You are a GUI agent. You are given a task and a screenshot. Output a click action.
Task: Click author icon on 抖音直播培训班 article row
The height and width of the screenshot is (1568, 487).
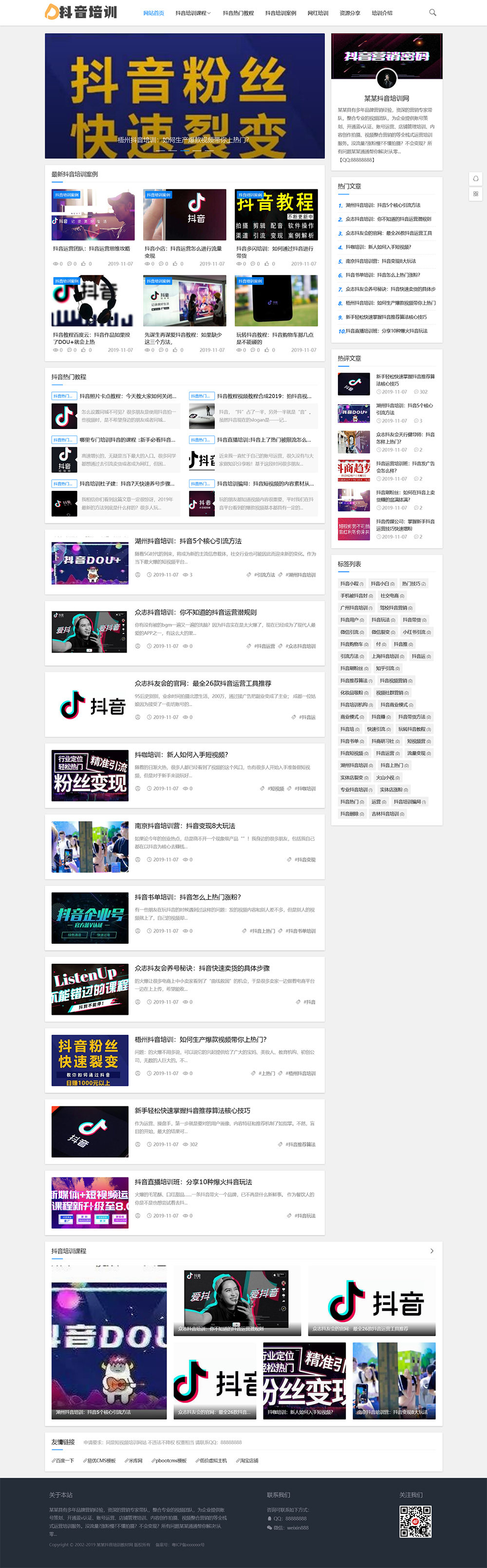point(137,1215)
